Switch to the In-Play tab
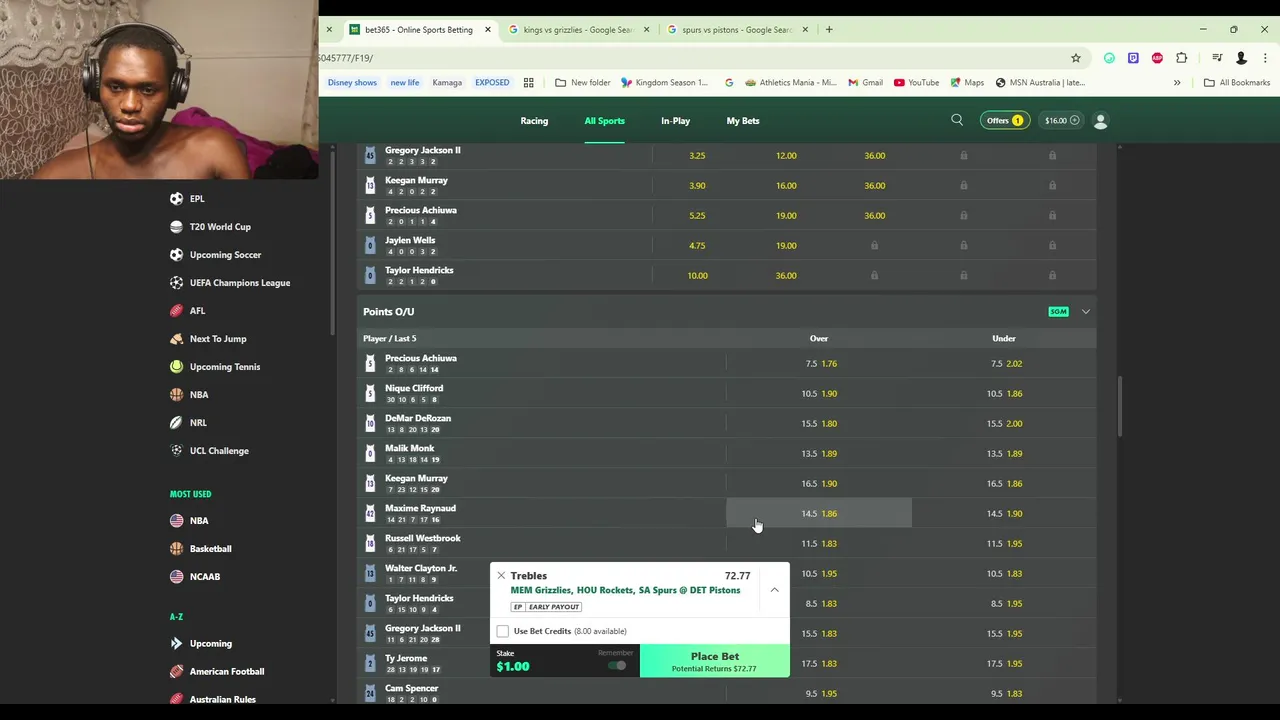The width and height of the screenshot is (1280, 720). pyautogui.click(x=675, y=121)
